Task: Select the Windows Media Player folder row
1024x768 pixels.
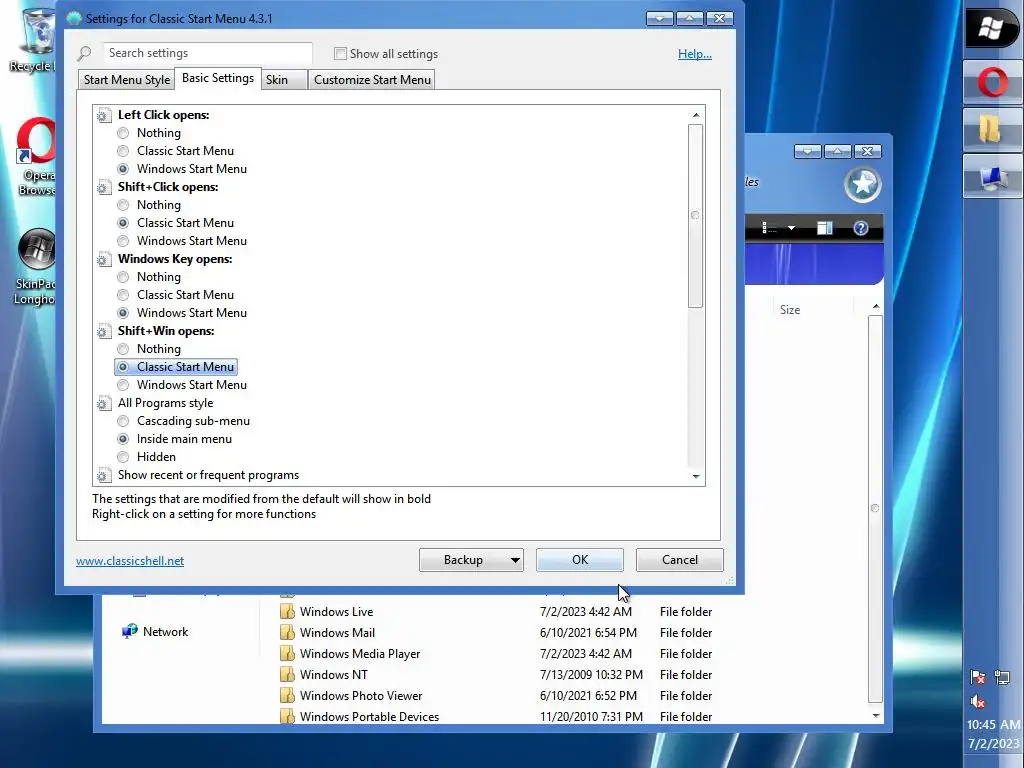Action: (496, 654)
